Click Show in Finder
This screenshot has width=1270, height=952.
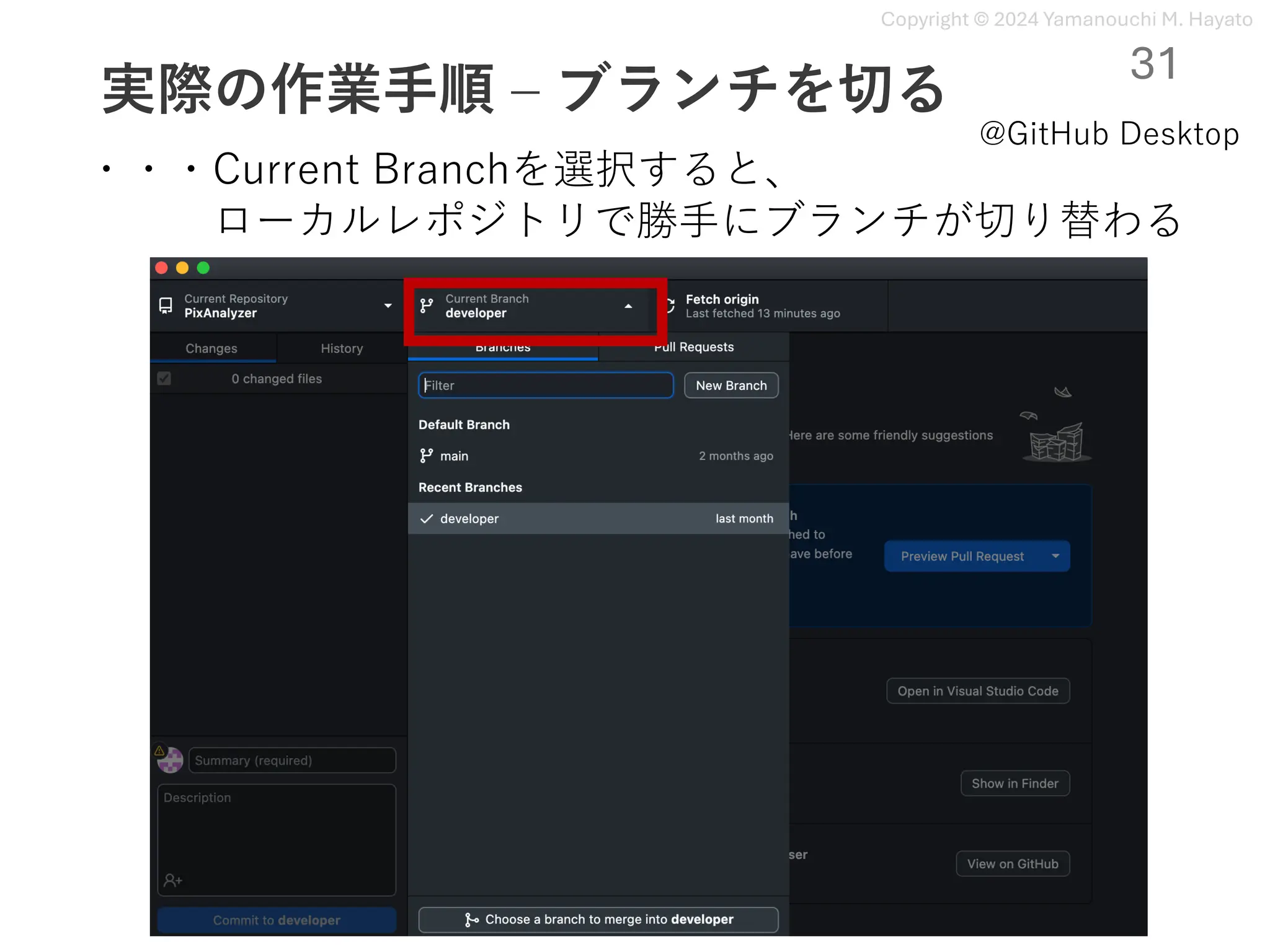pyautogui.click(x=1015, y=783)
